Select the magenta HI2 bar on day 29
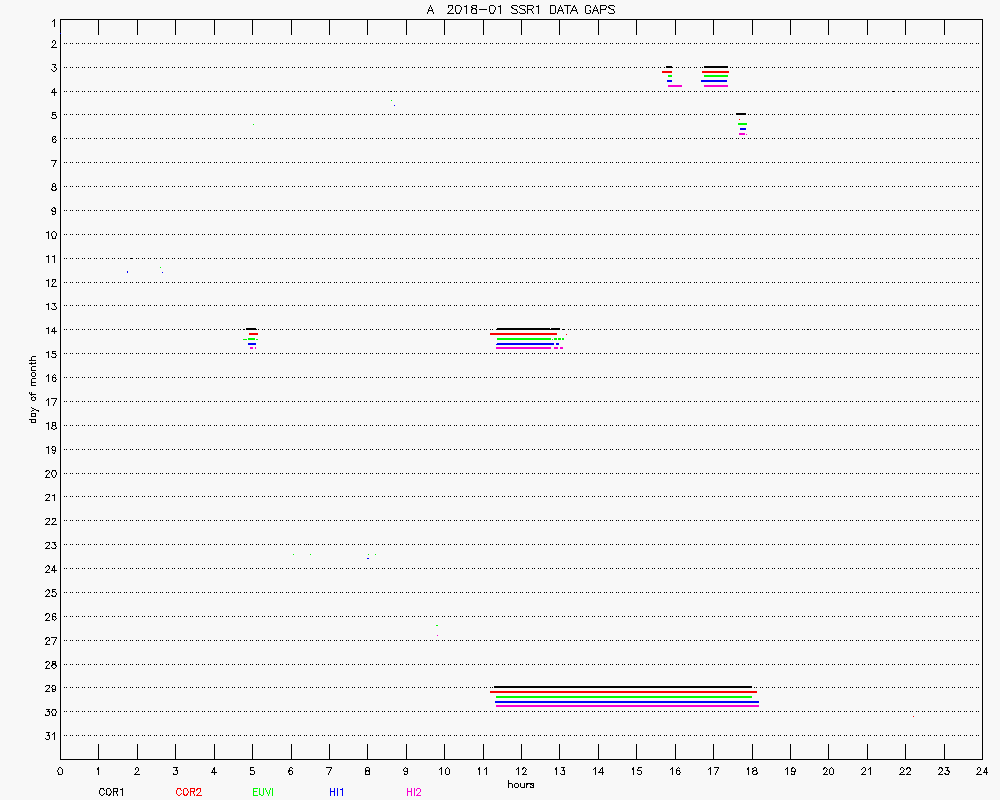Image resolution: width=1000 pixels, height=800 pixels. [627, 706]
